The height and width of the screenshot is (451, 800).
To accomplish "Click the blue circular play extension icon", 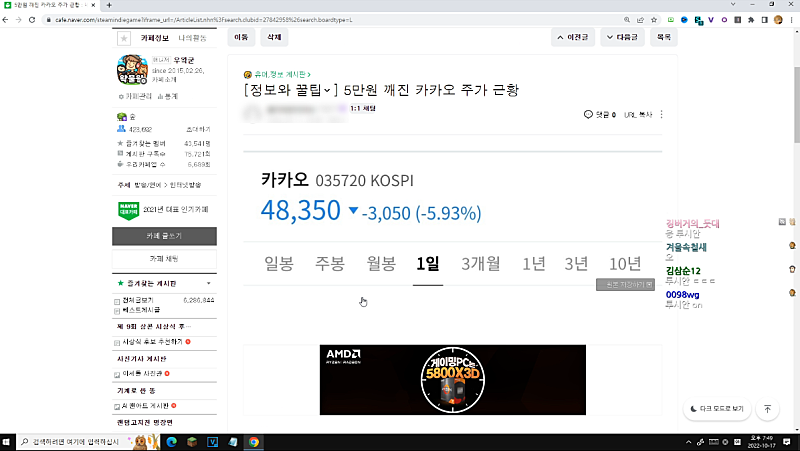I will click(x=684, y=20).
